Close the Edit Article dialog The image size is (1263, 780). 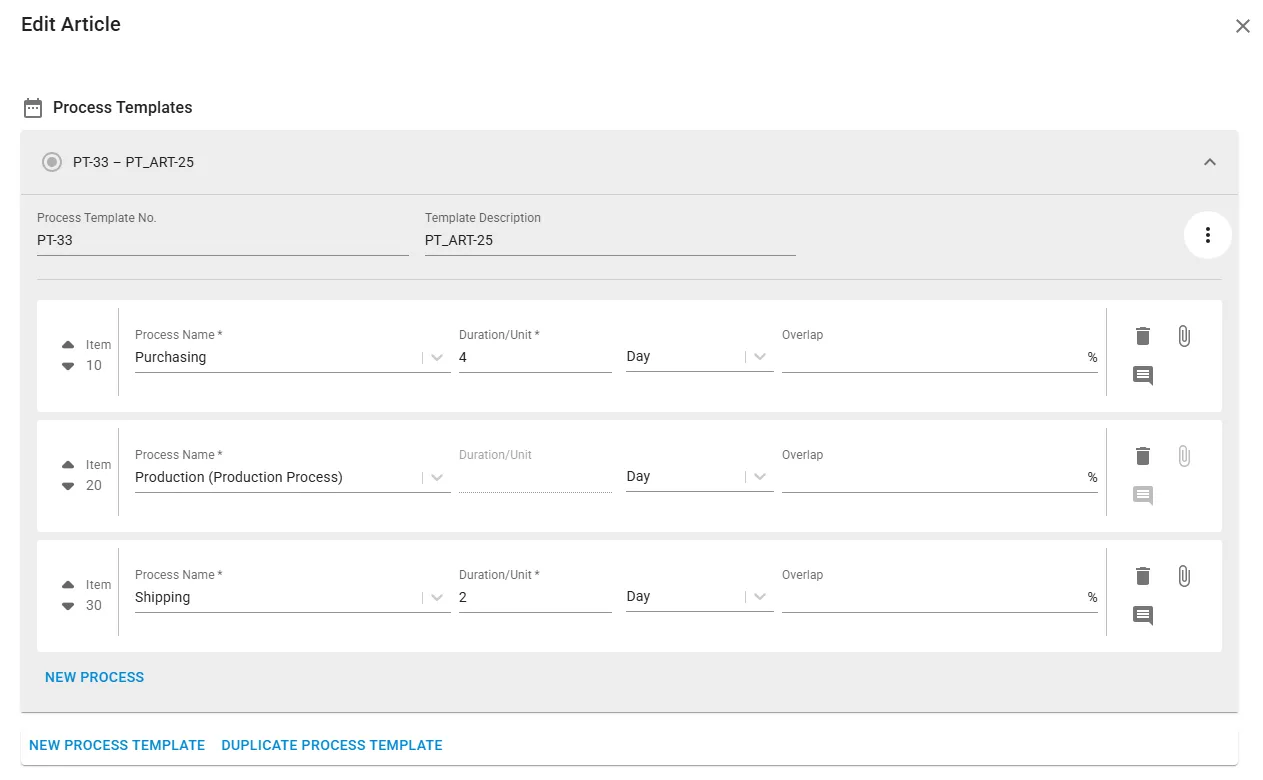click(x=1243, y=26)
